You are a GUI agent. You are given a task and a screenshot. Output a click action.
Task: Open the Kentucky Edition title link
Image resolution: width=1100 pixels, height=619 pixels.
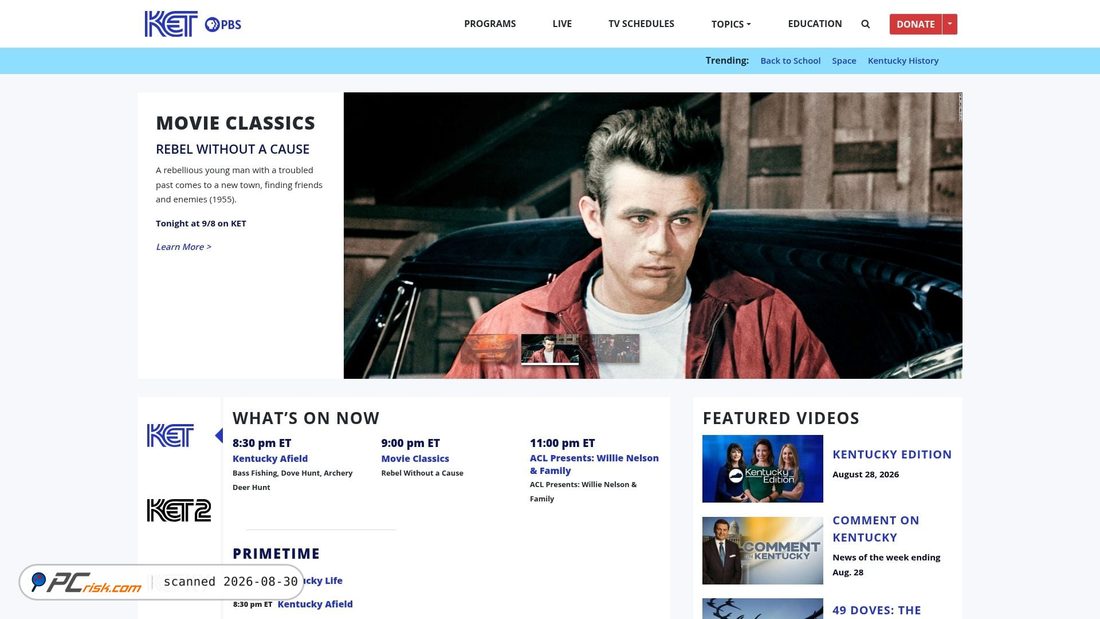892,454
